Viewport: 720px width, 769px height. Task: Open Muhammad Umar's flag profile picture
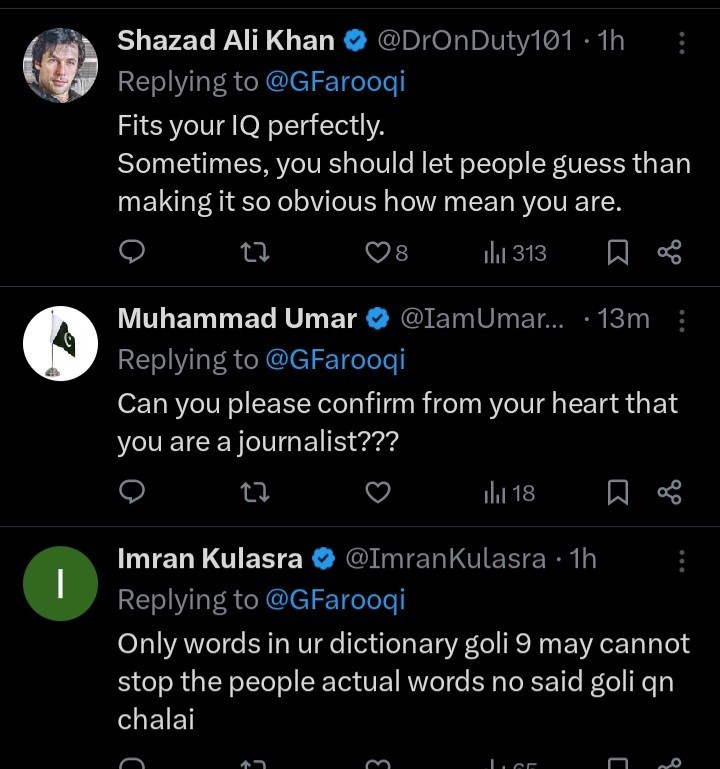point(60,343)
